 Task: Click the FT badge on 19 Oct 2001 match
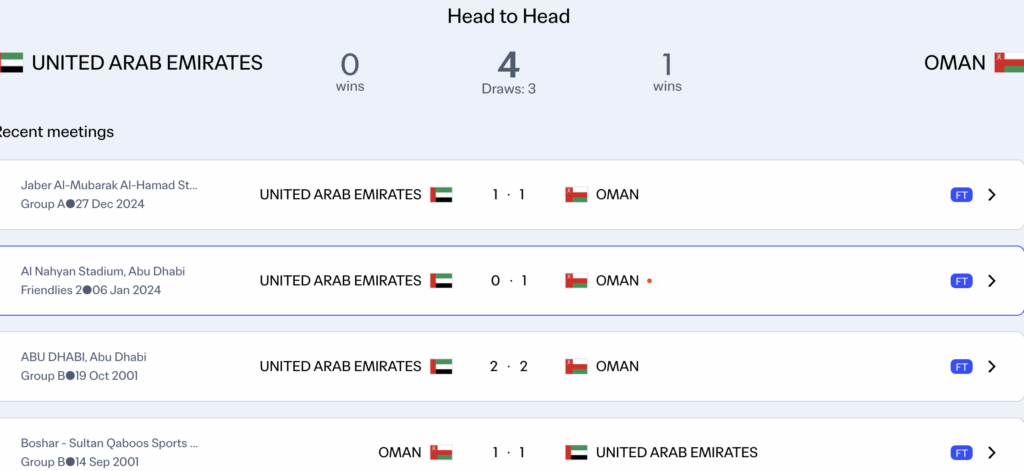(x=961, y=367)
